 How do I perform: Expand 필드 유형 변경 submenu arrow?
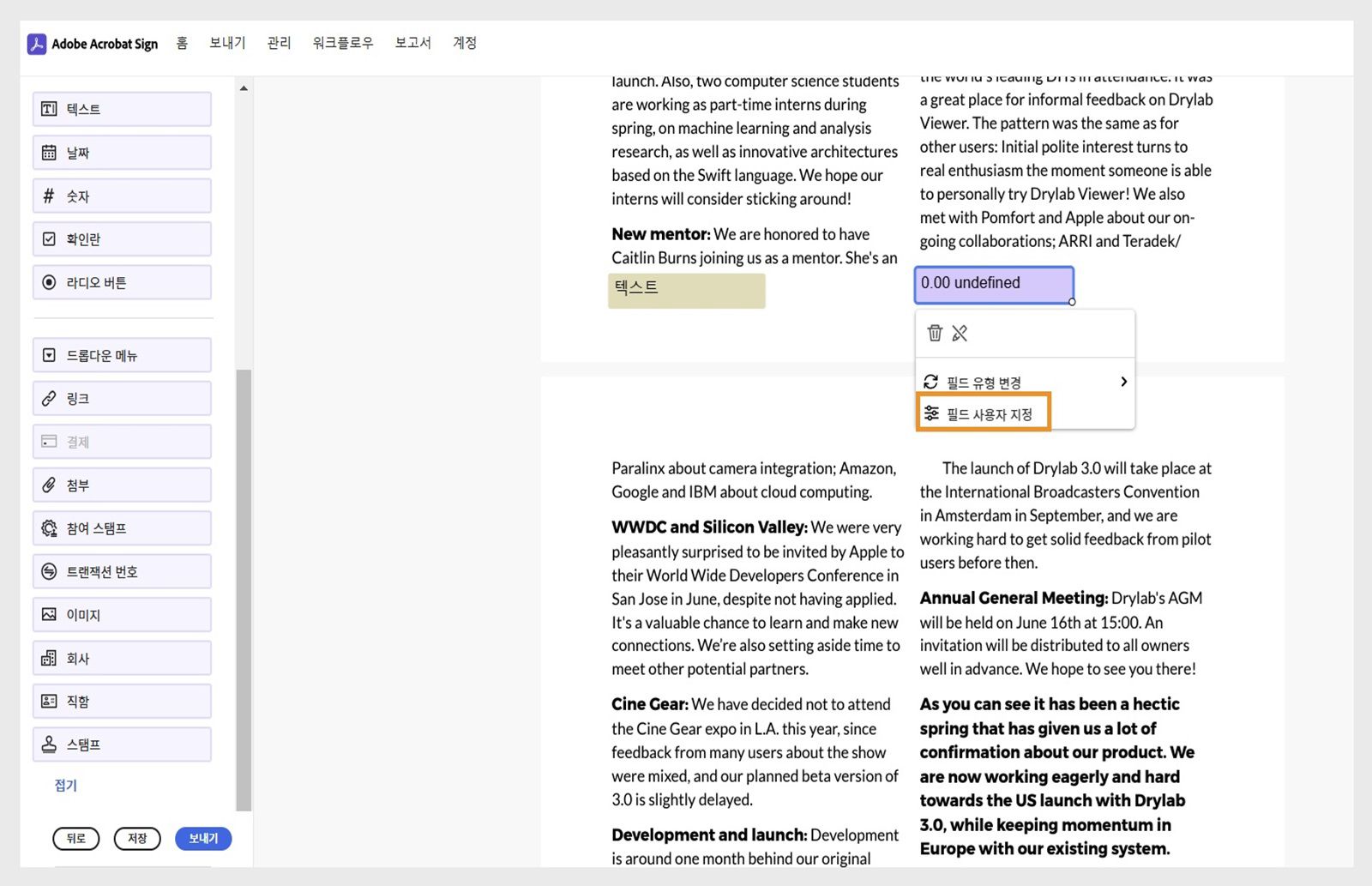1123,382
